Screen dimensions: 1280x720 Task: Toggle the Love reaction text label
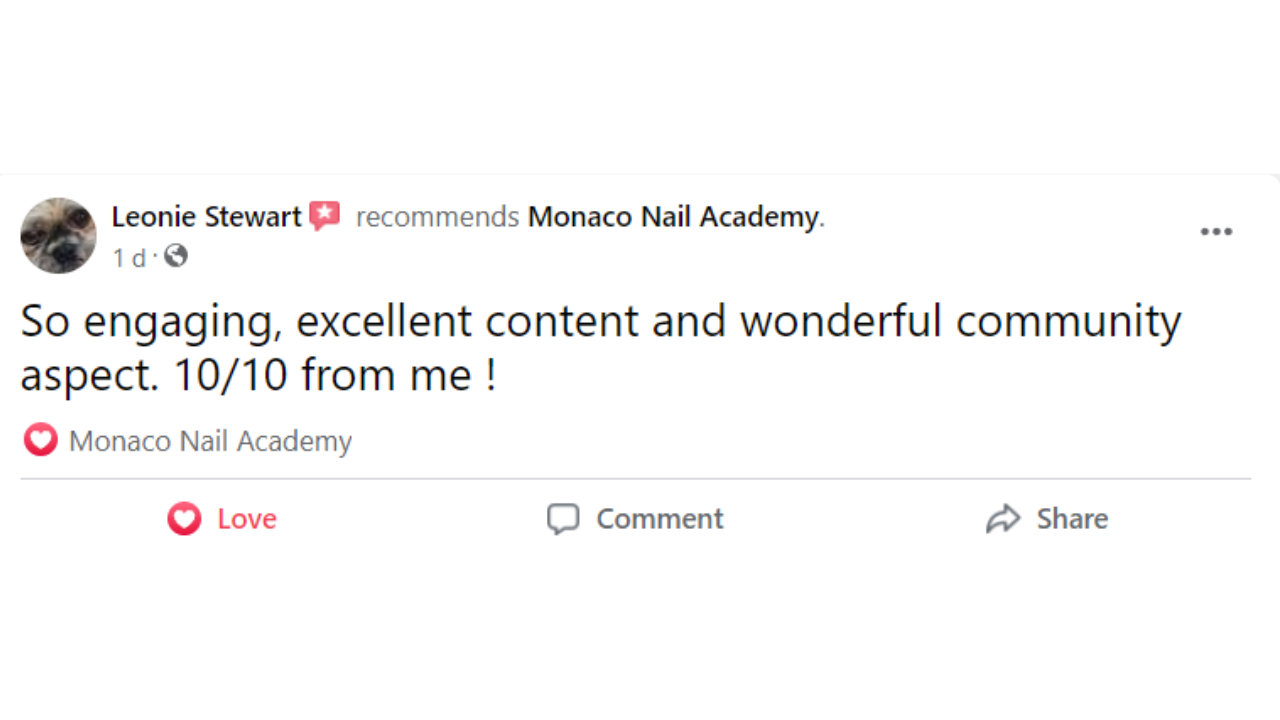(x=247, y=519)
